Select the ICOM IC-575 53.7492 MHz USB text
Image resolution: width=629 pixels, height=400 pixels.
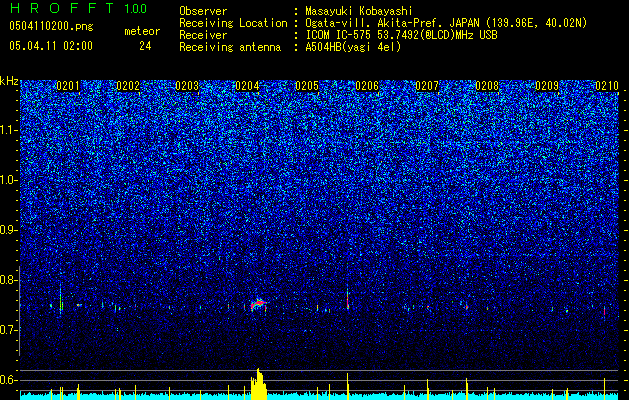point(401,35)
